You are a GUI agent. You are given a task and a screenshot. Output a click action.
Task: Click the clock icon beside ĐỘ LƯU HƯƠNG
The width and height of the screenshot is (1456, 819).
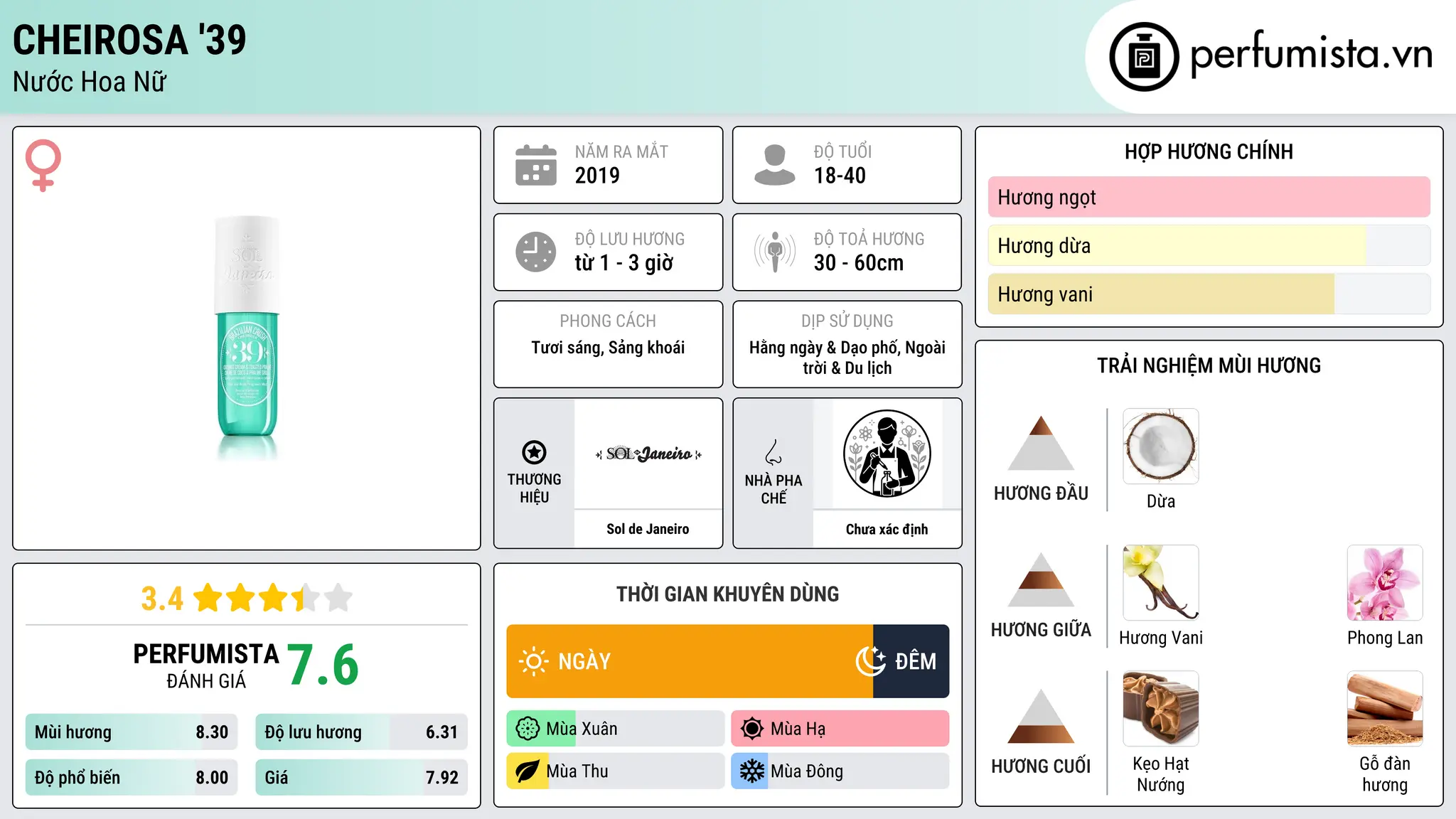(536, 252)
